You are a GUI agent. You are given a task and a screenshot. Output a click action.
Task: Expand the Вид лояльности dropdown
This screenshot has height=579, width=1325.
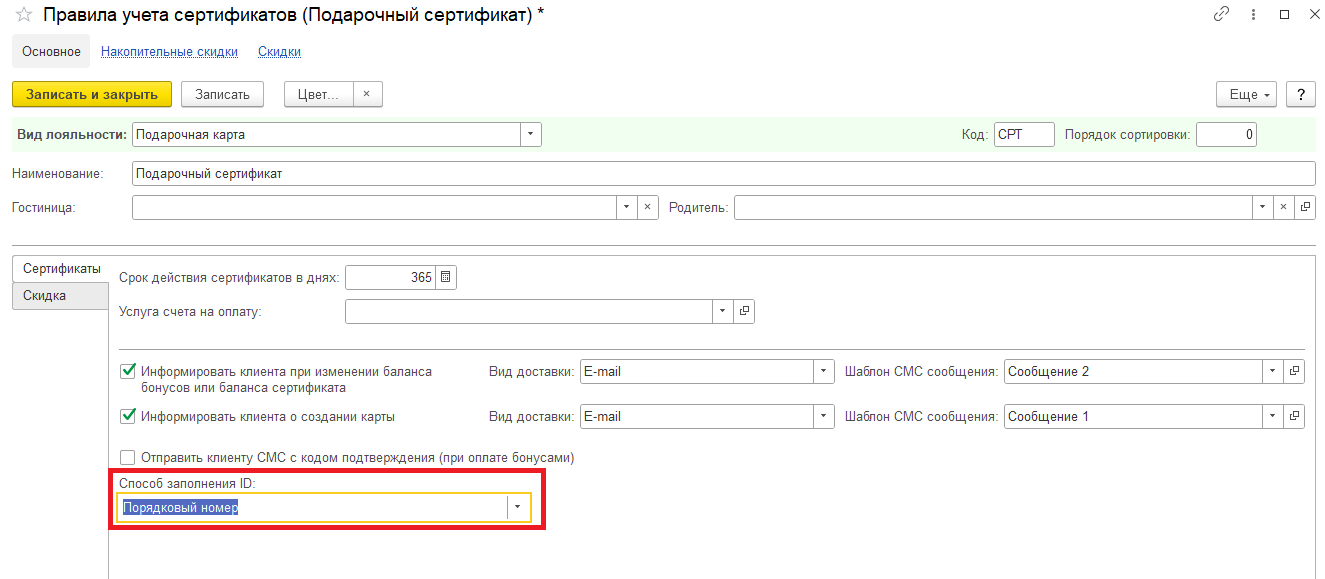tap(530, 134)
